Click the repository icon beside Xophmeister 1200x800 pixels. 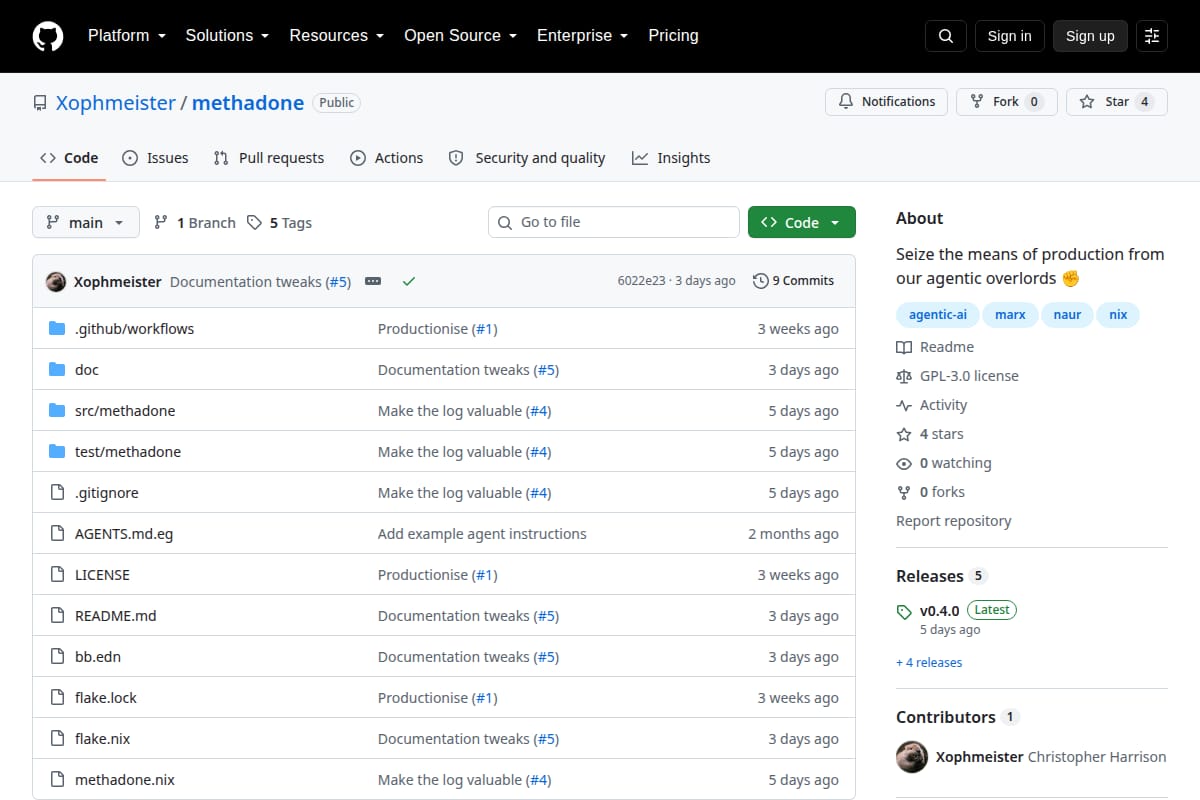click(x=40, y=103)
